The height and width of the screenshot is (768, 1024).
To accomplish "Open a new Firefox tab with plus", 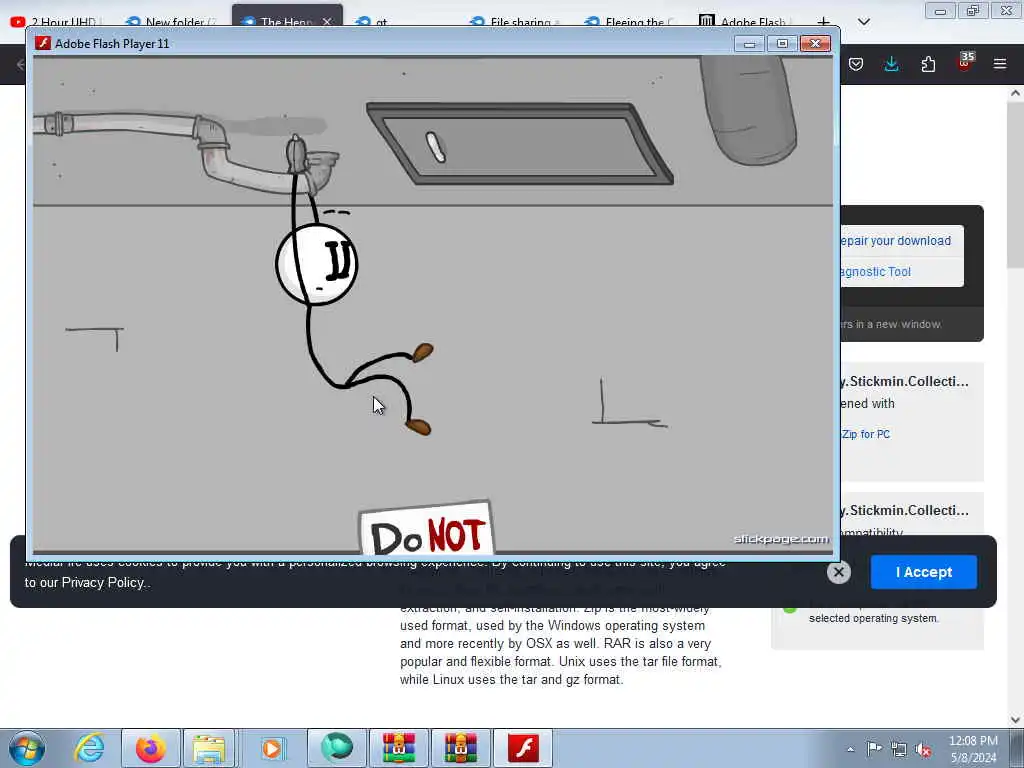I will pos(824,21).
